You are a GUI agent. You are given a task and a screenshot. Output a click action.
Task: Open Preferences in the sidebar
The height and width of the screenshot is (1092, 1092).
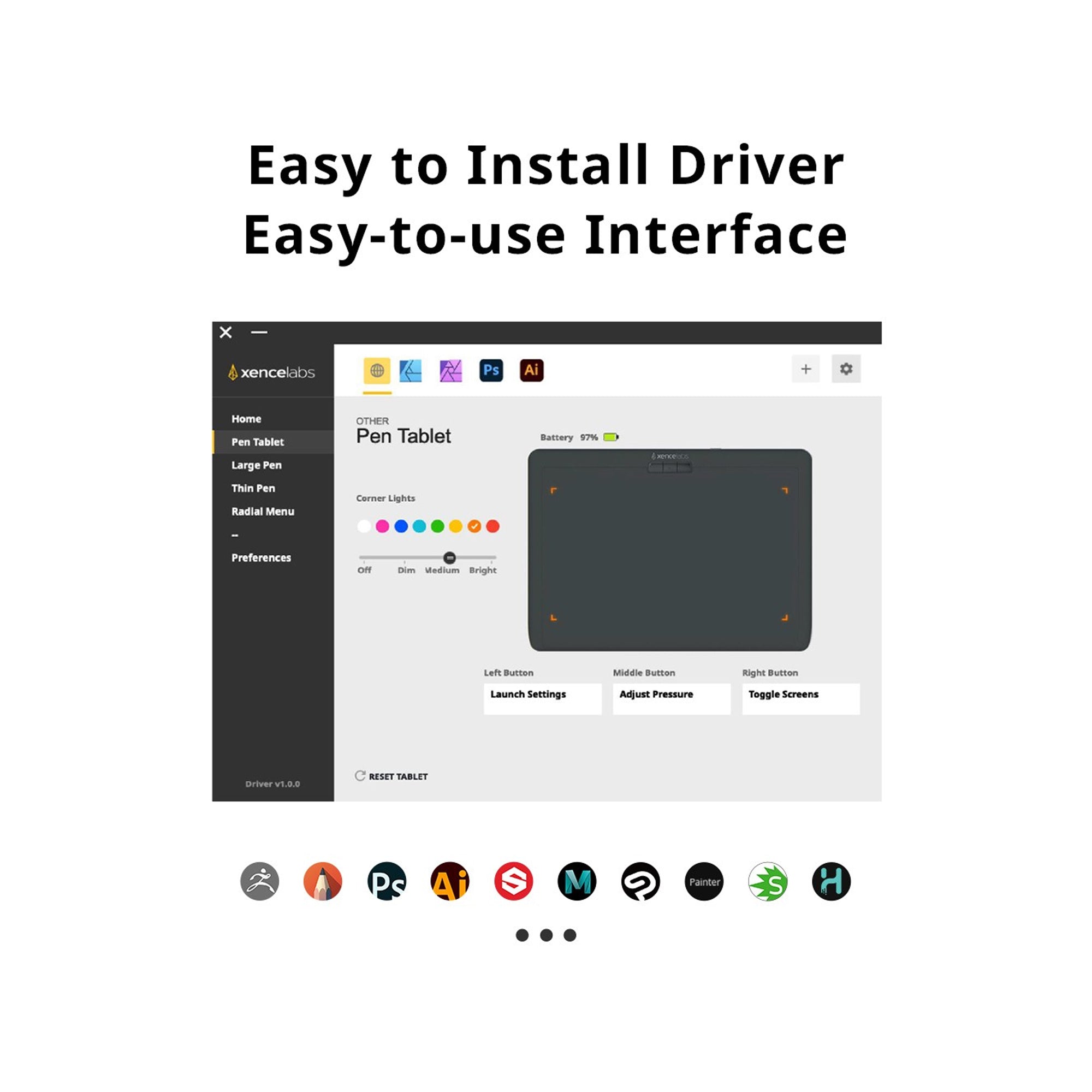tap(260, 558)
